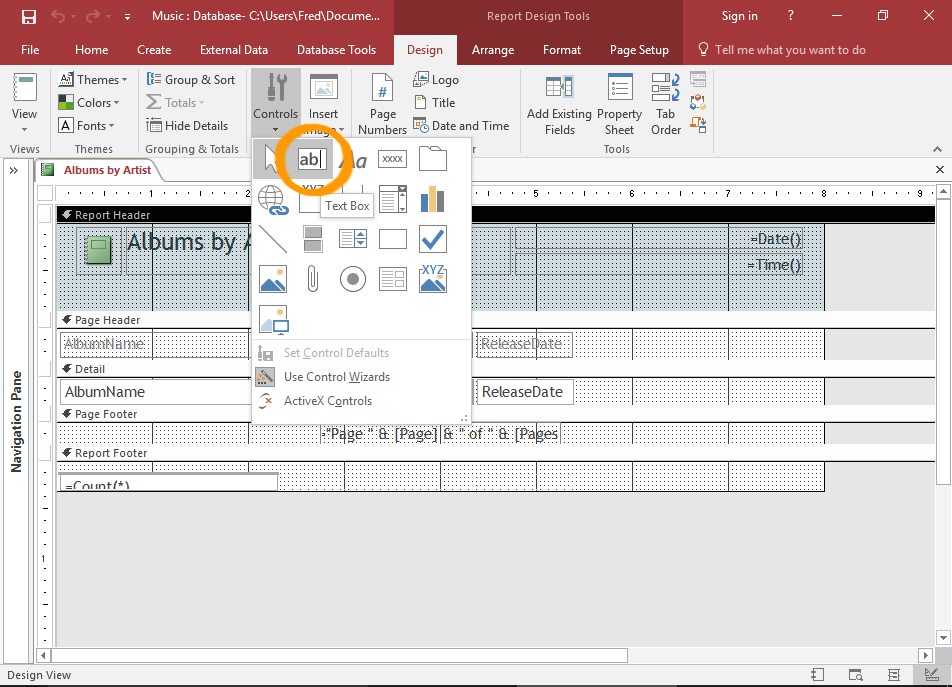Screen dimensions: 952x687
Task: Switch to the Create tab
Action: pos(154,50)
